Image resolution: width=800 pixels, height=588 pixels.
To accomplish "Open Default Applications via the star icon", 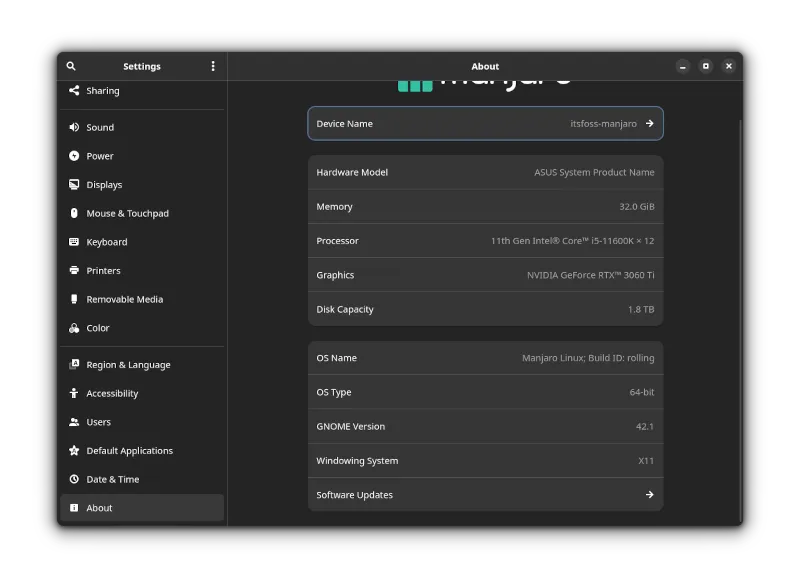I will (72, 451).
